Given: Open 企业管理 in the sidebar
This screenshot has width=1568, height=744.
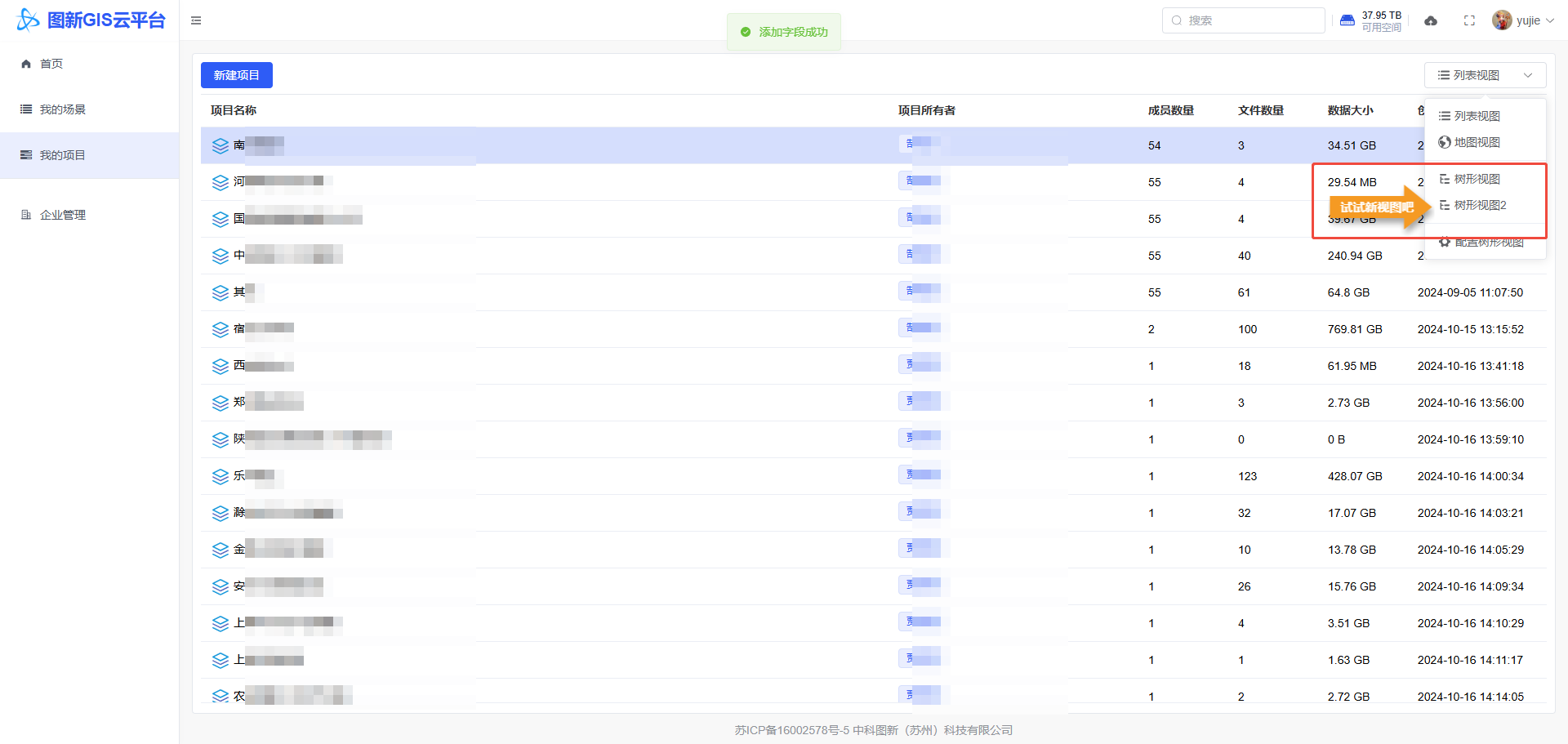Looking at the screenshot, I should (x=62, y=215).
